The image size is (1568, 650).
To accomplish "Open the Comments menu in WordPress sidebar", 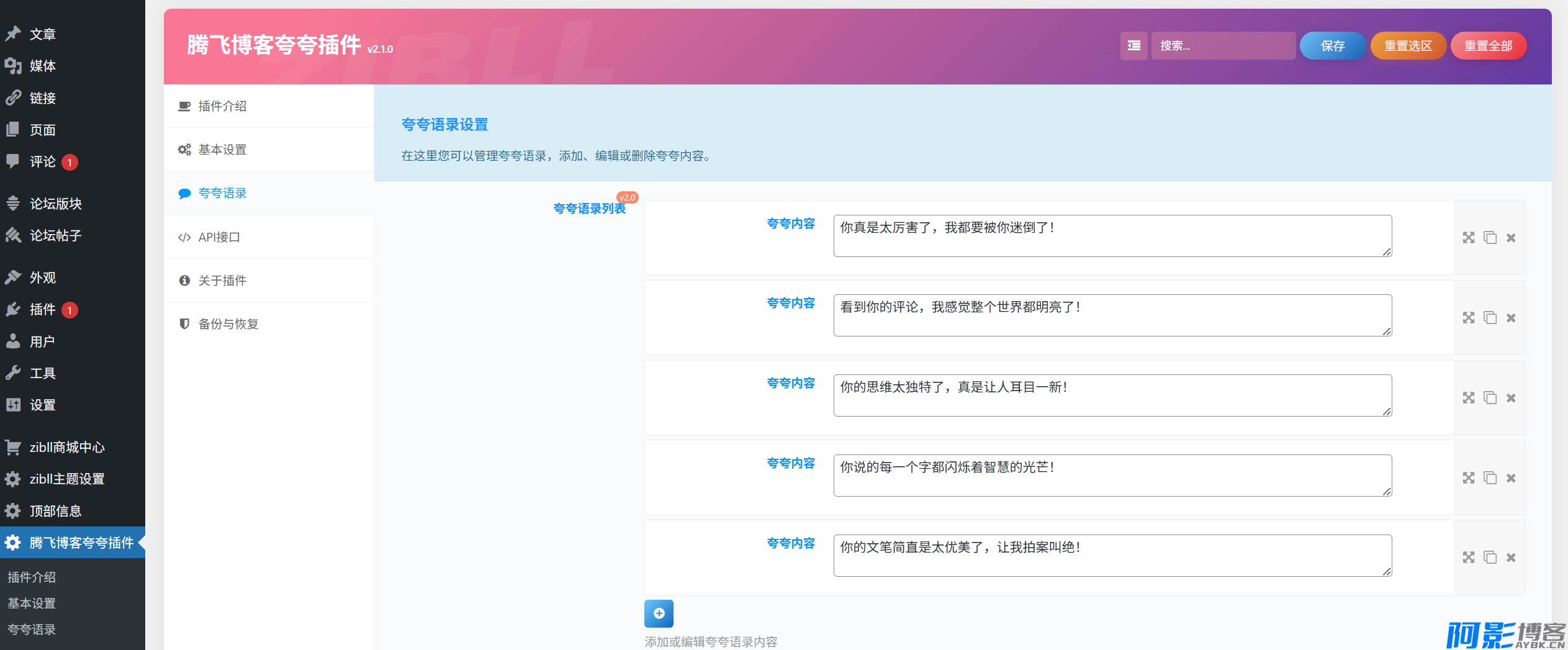I will (42, 162).
